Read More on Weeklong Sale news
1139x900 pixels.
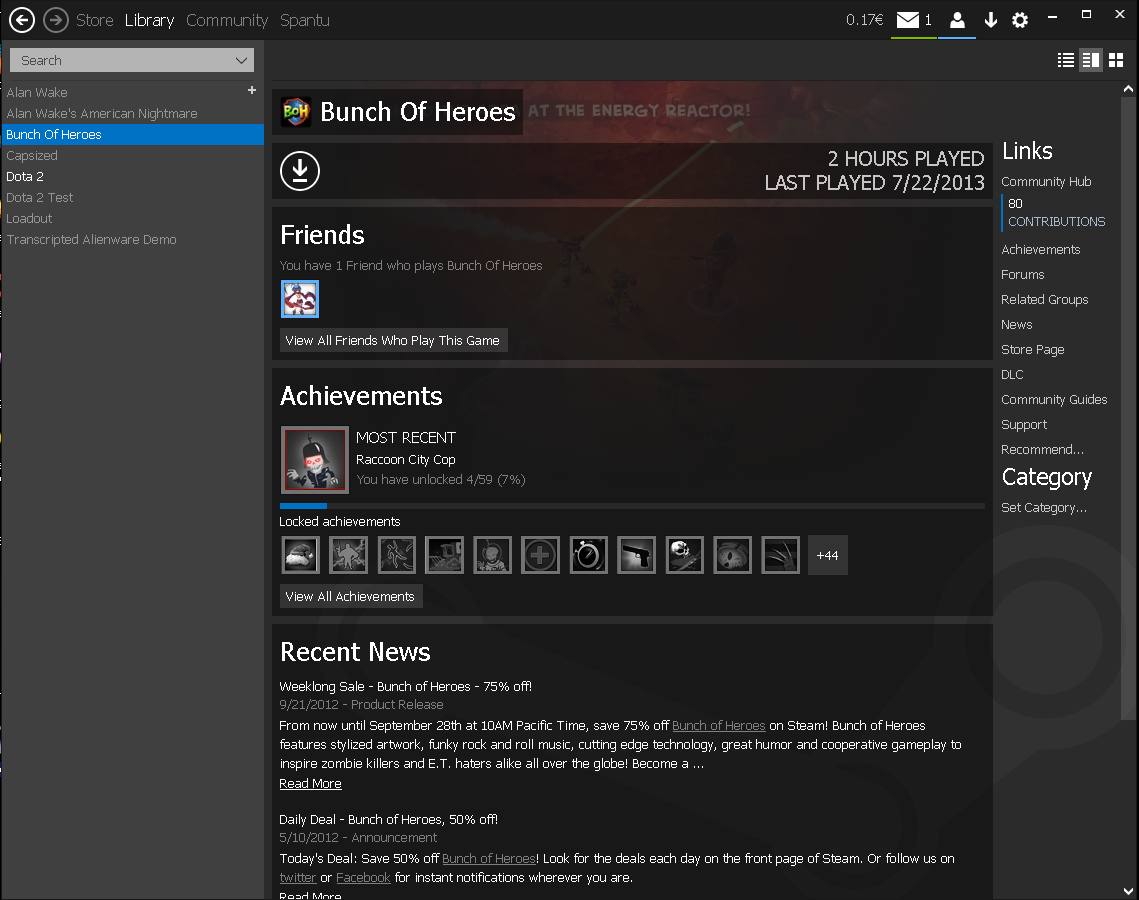click(x=310, y=784)
